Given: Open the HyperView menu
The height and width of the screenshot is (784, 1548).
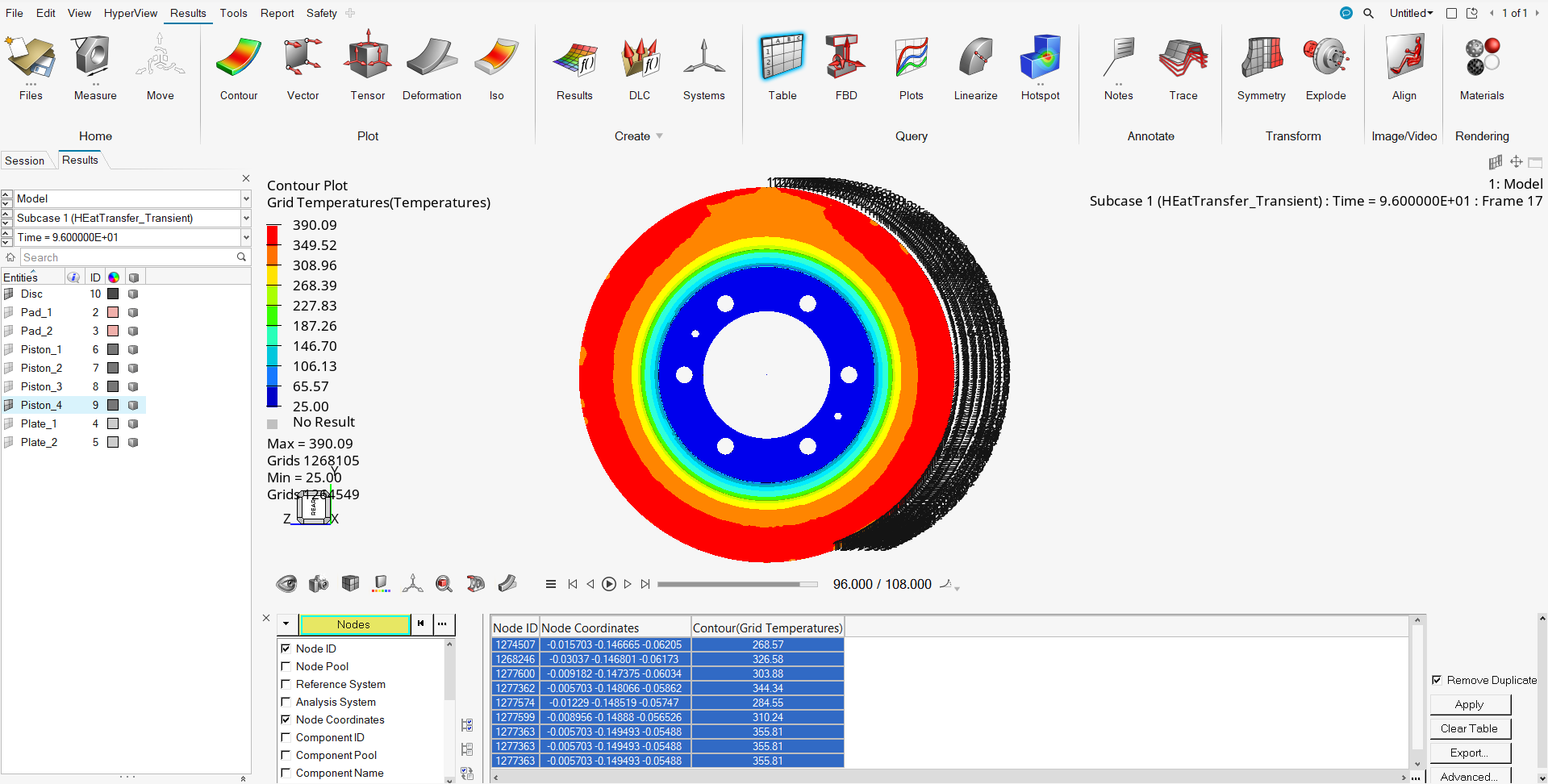Looking at the screenshot, I should pos(131,13).
